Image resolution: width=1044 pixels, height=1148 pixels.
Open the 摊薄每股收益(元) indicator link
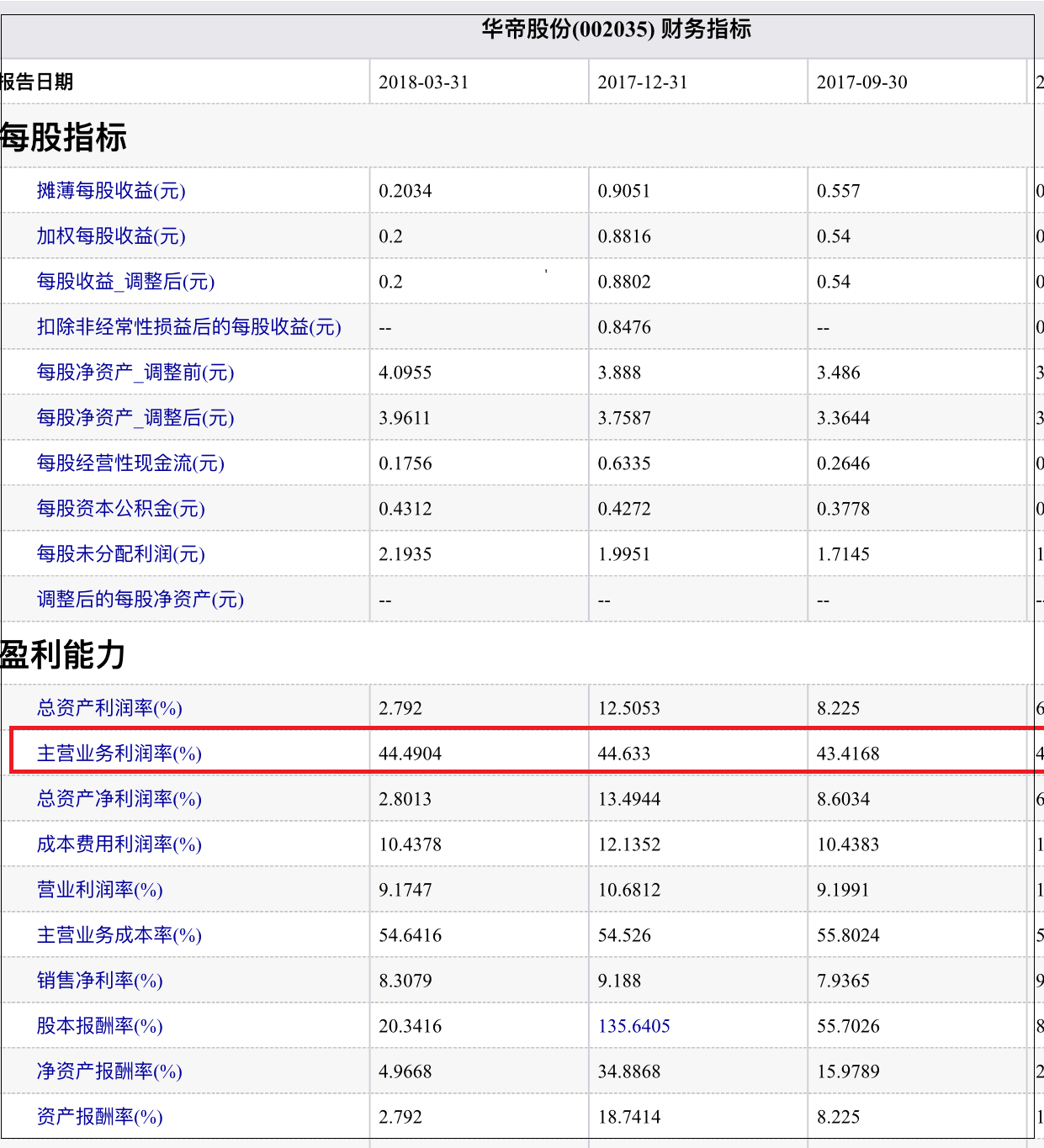tap(111, 191)
